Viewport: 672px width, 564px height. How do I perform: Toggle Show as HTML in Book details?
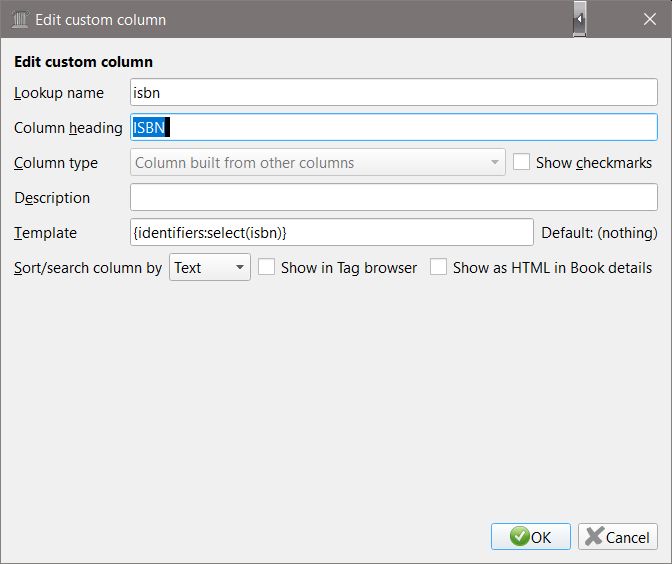click(x=439, y=268)
